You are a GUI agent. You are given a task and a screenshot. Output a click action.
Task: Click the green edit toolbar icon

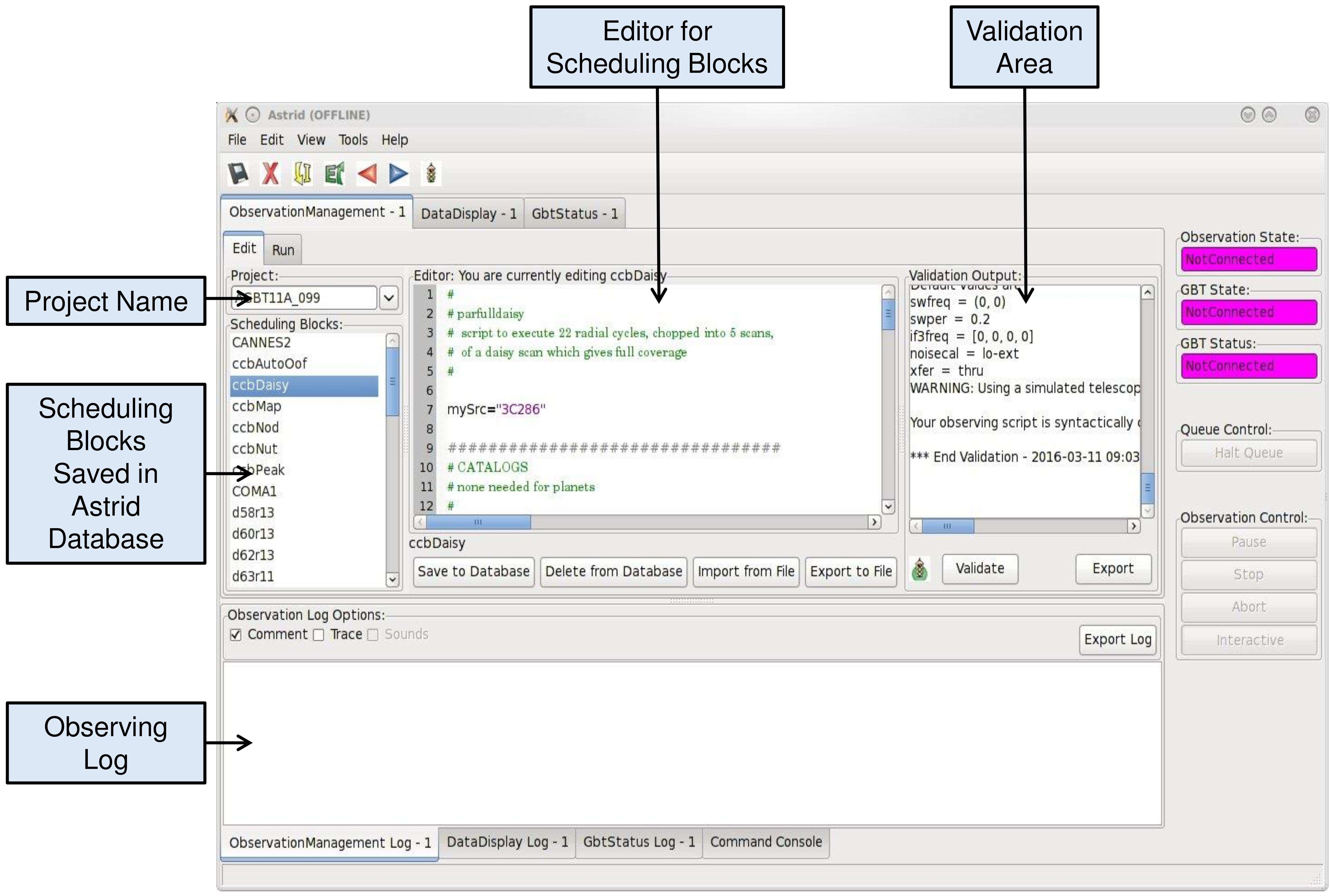point(334,173)
